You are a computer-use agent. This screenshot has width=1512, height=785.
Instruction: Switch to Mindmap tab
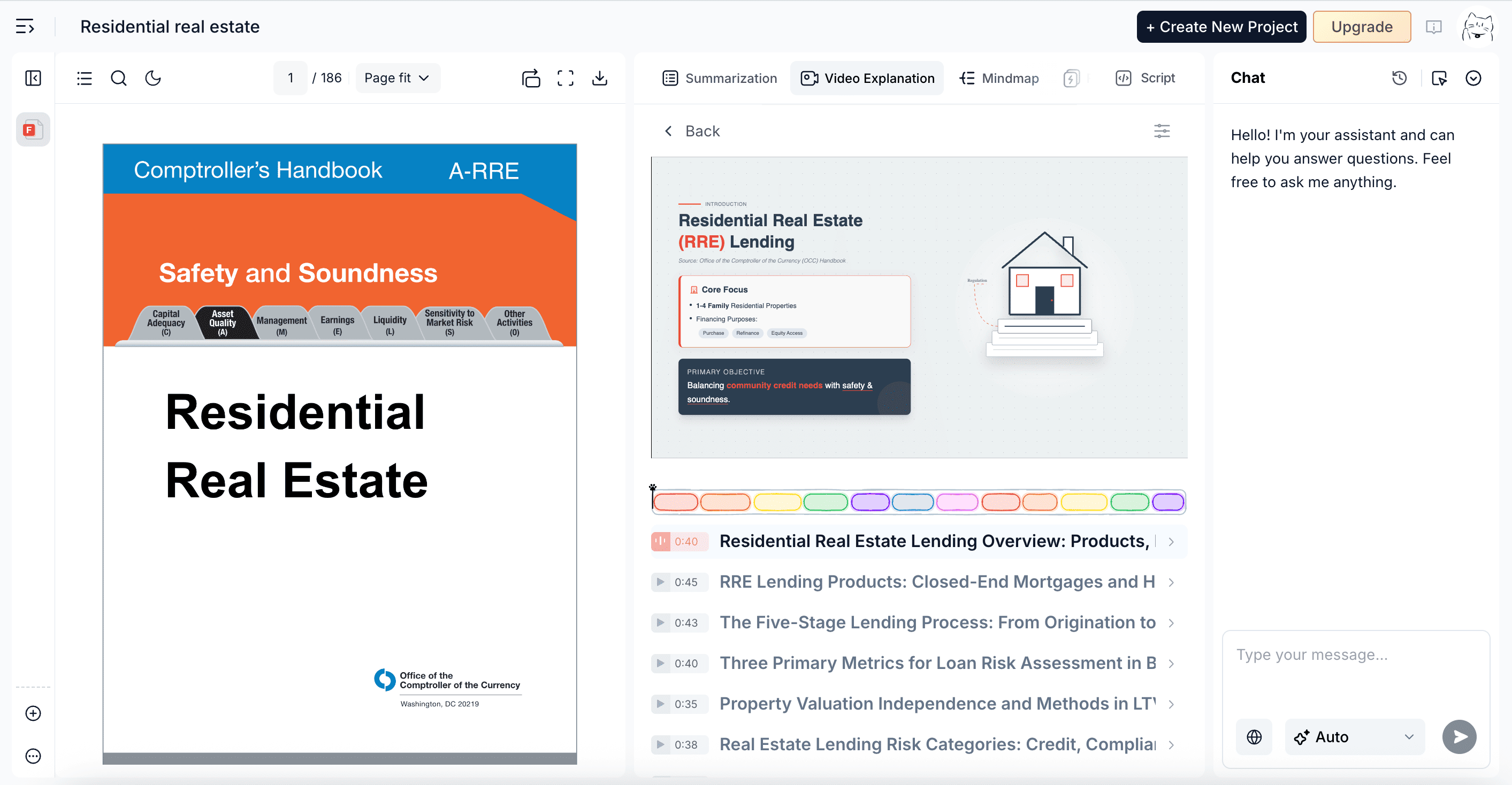click(x=999, y=78)
